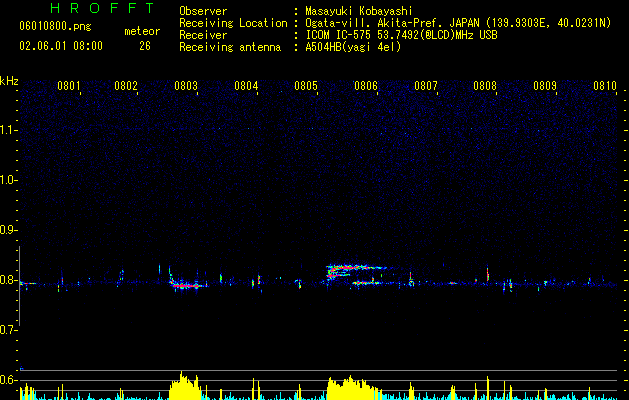Image resolution: width=629 pixels, height=400 pixels.
Task: Click the HROFFT title text
Action: coord(103,8)
